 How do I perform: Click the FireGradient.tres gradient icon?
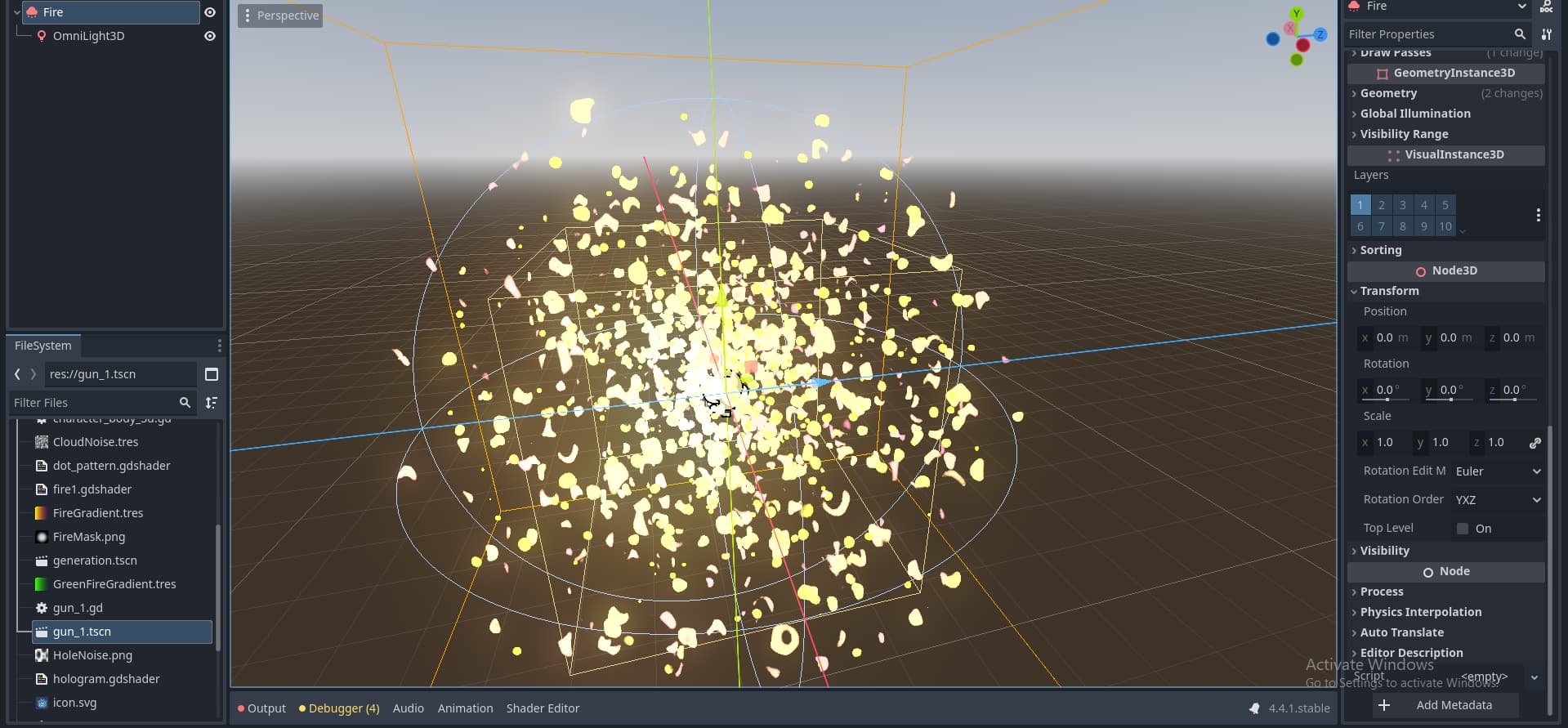coord(42,513)
